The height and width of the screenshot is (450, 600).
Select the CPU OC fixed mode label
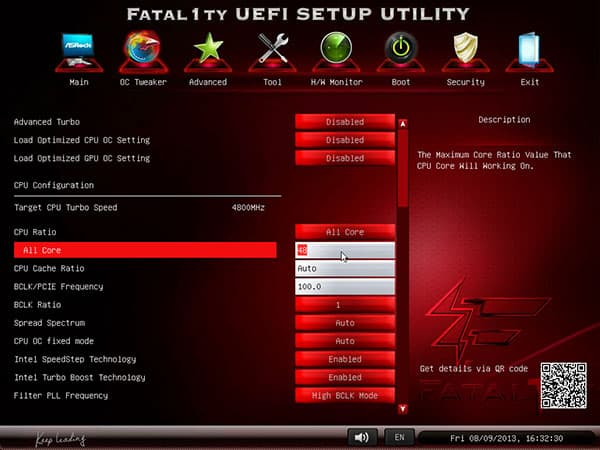(x=54, y=341)
